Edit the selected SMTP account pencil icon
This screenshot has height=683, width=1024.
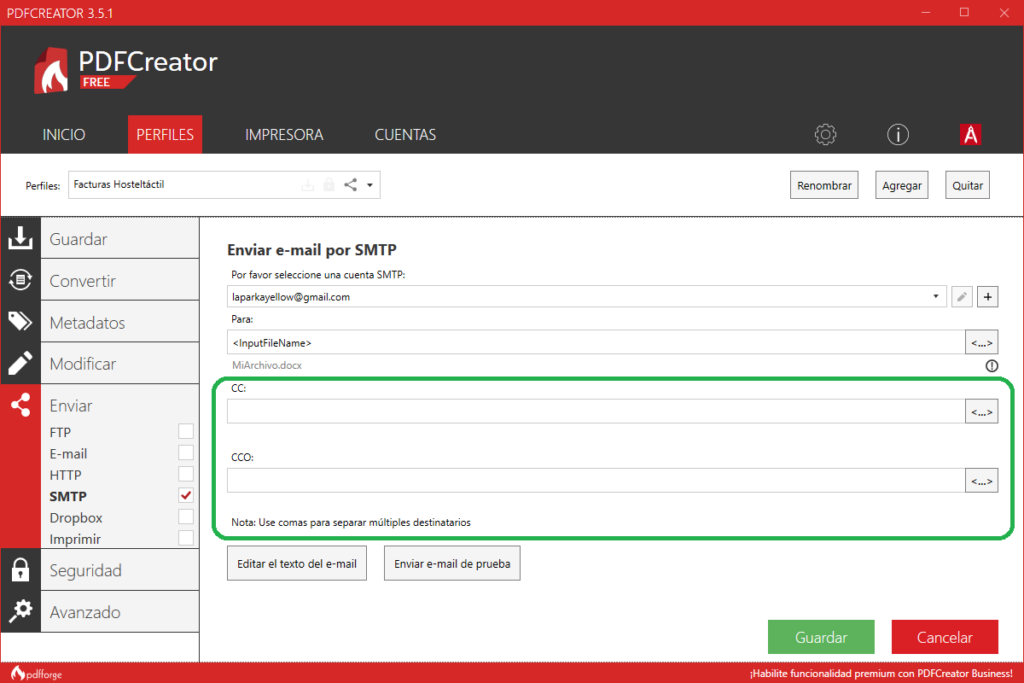click(962, 297)
